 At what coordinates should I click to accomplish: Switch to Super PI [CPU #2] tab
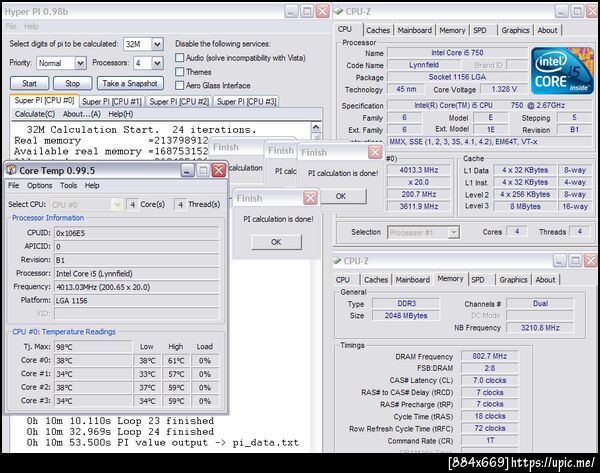pos(179,102)
